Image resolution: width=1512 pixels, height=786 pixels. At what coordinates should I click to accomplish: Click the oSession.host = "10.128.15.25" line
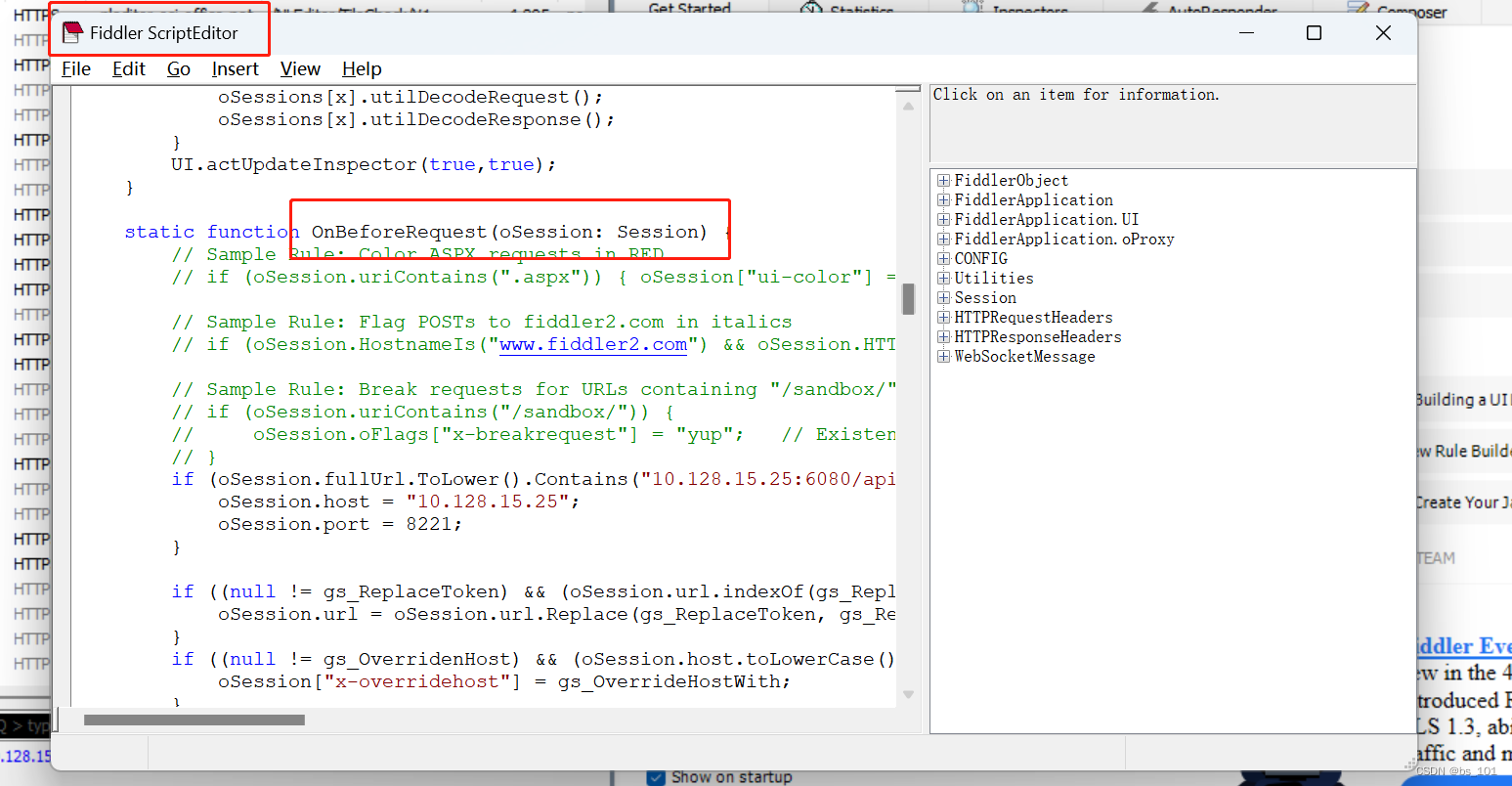pyautogui.click(x=399, y=502)
